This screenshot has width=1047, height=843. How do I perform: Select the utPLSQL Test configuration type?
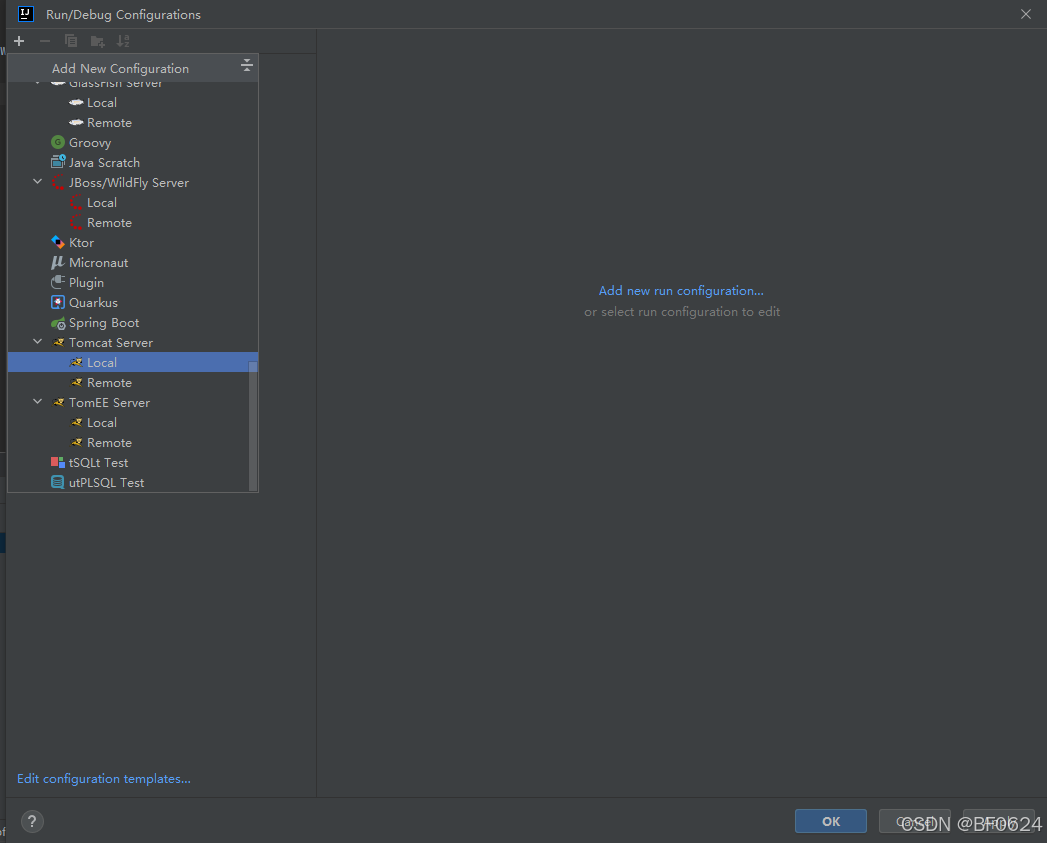[132, 482]
